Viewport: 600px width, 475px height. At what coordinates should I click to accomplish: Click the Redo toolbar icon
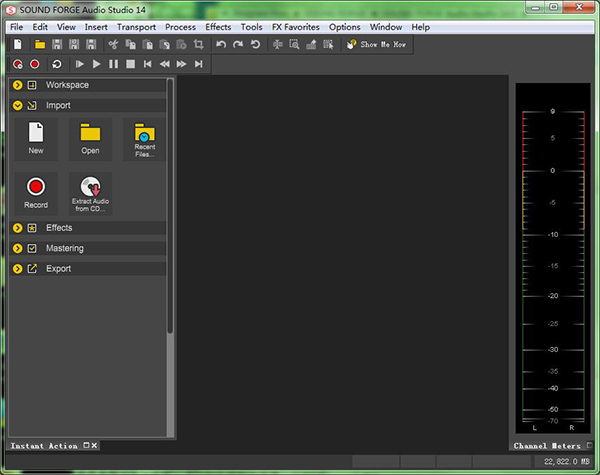pyautogui.click(x=238, y=44)
